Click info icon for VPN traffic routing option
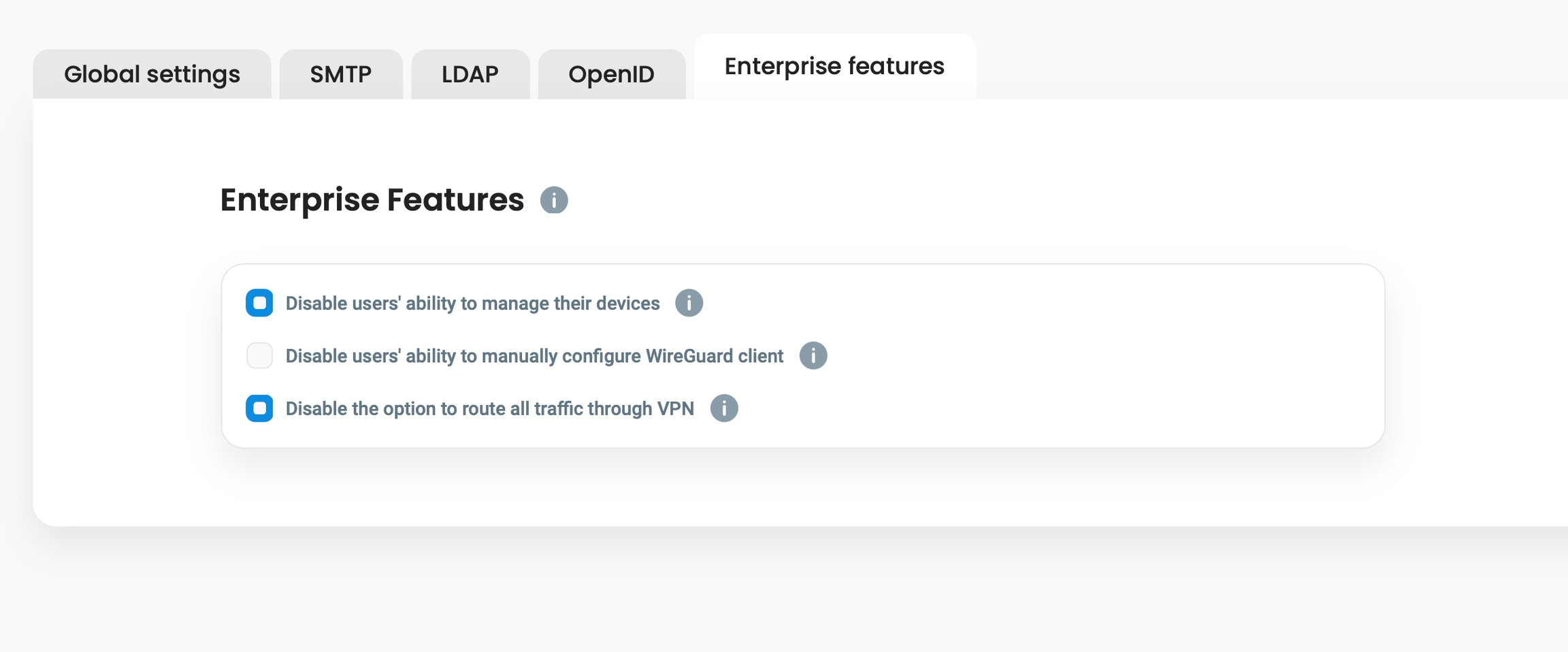The image size is (1568, 652). (x=723, y=408)
